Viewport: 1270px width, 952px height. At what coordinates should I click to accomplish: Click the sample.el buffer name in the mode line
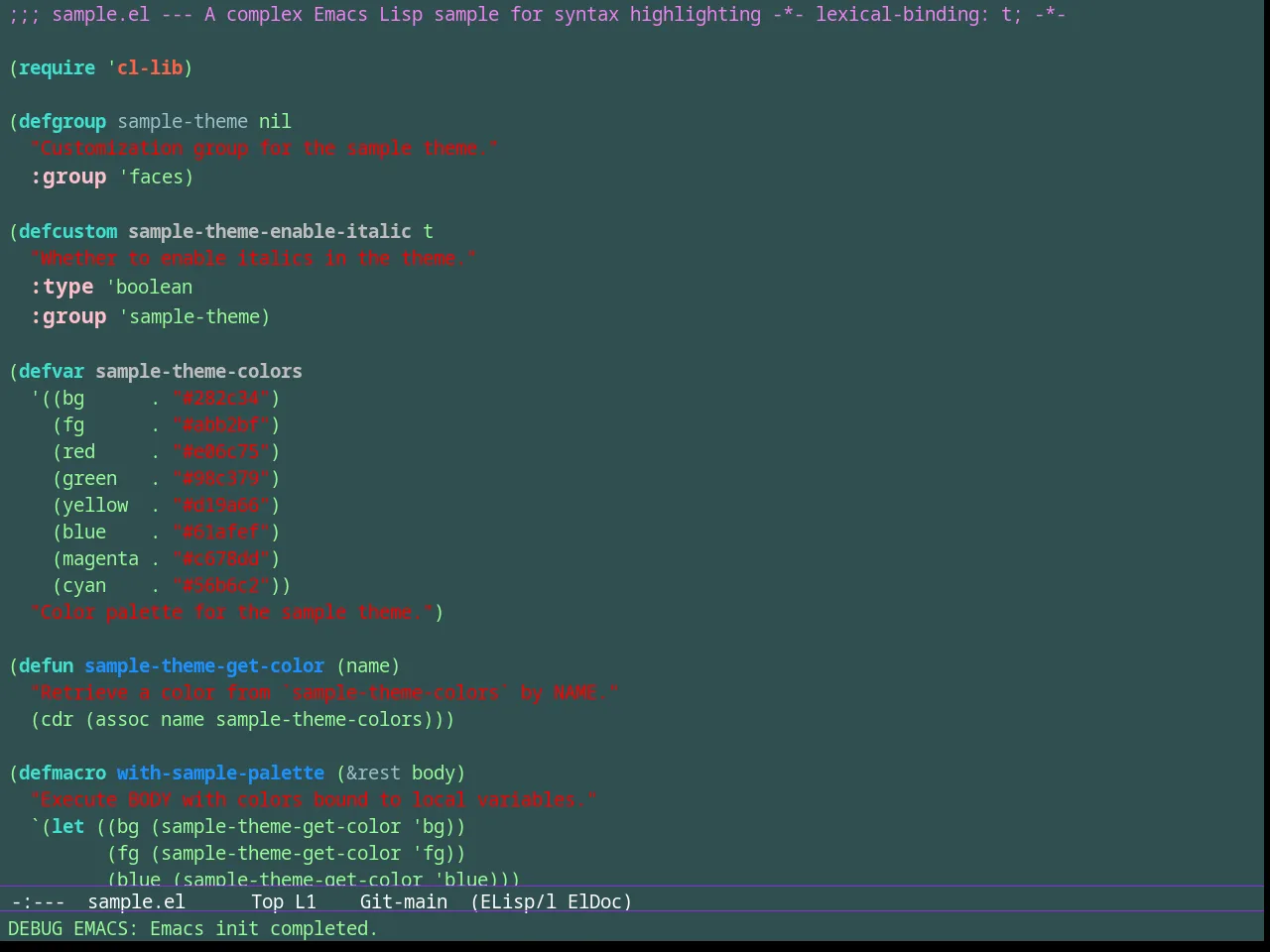pyautogui.click(x=136, y=901)
